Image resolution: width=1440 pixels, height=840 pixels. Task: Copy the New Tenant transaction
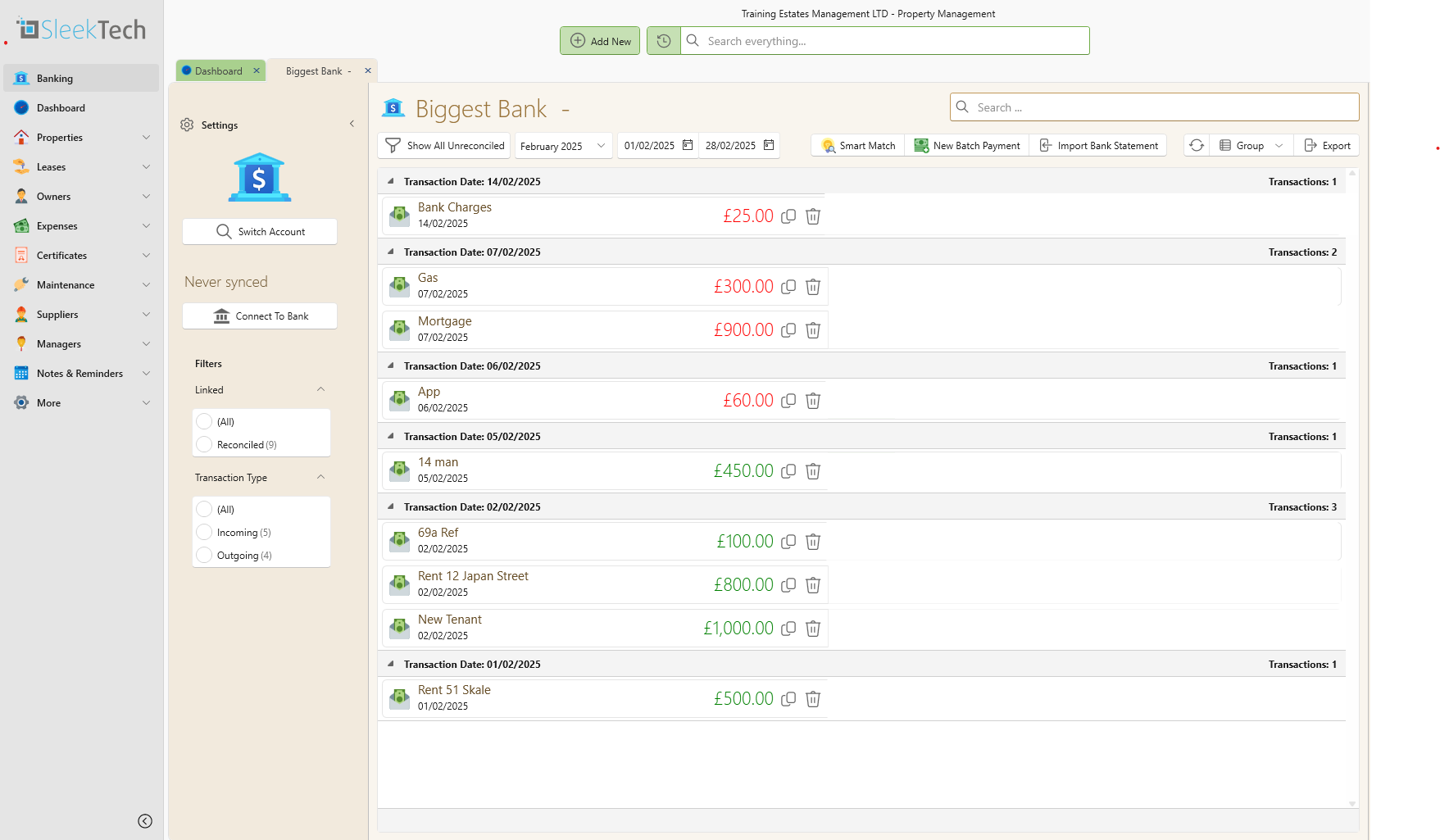point(788,629)
